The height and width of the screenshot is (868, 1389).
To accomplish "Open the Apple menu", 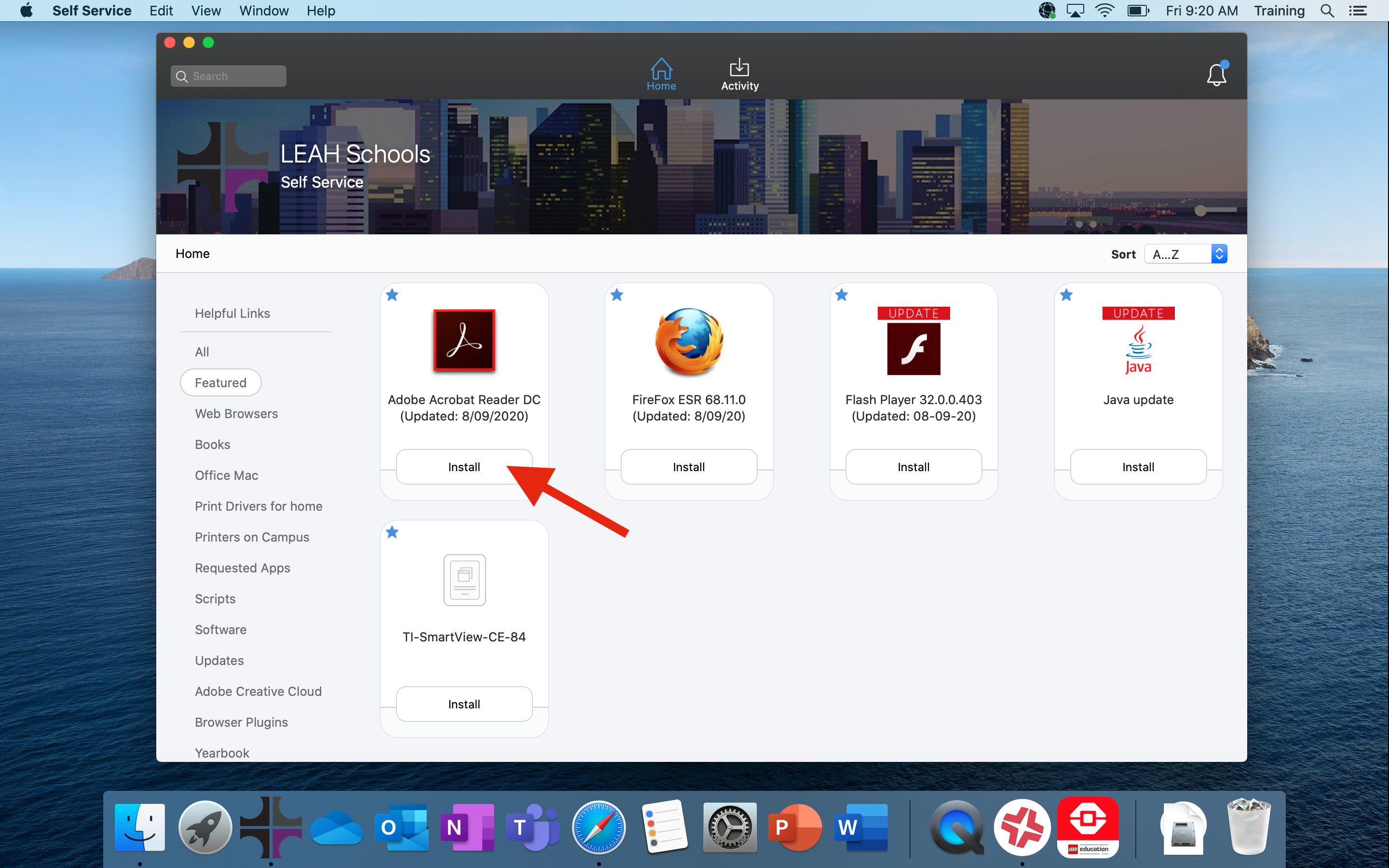I will click(27, 10).
